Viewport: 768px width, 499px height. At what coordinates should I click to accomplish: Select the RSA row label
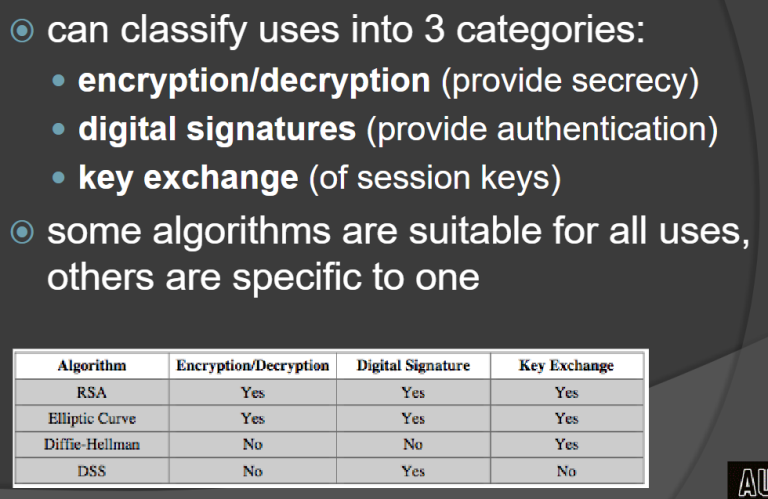92,393
